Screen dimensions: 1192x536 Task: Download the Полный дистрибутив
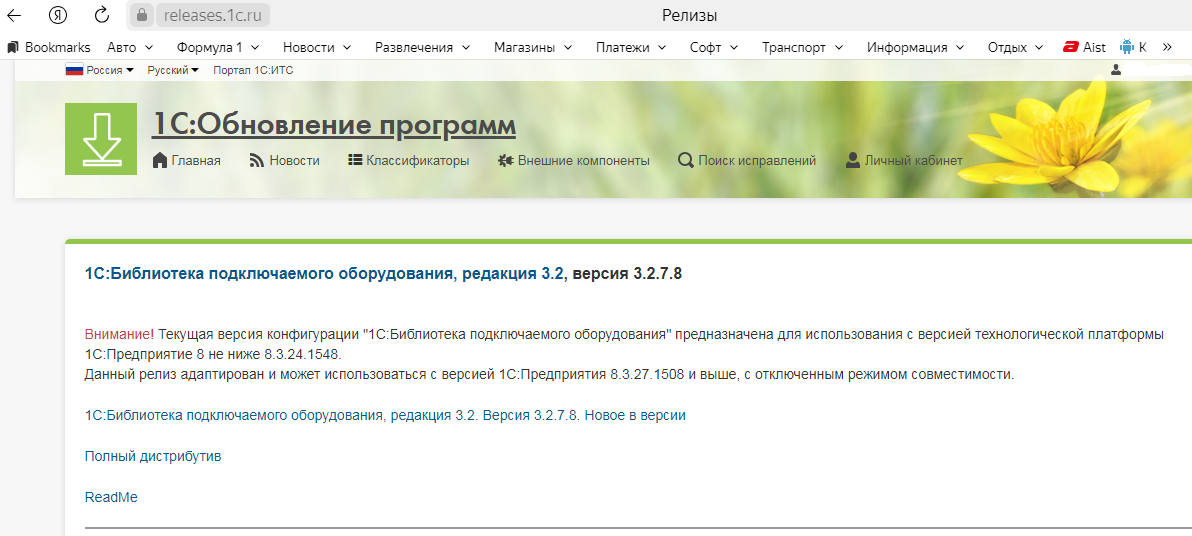point(153,456)
